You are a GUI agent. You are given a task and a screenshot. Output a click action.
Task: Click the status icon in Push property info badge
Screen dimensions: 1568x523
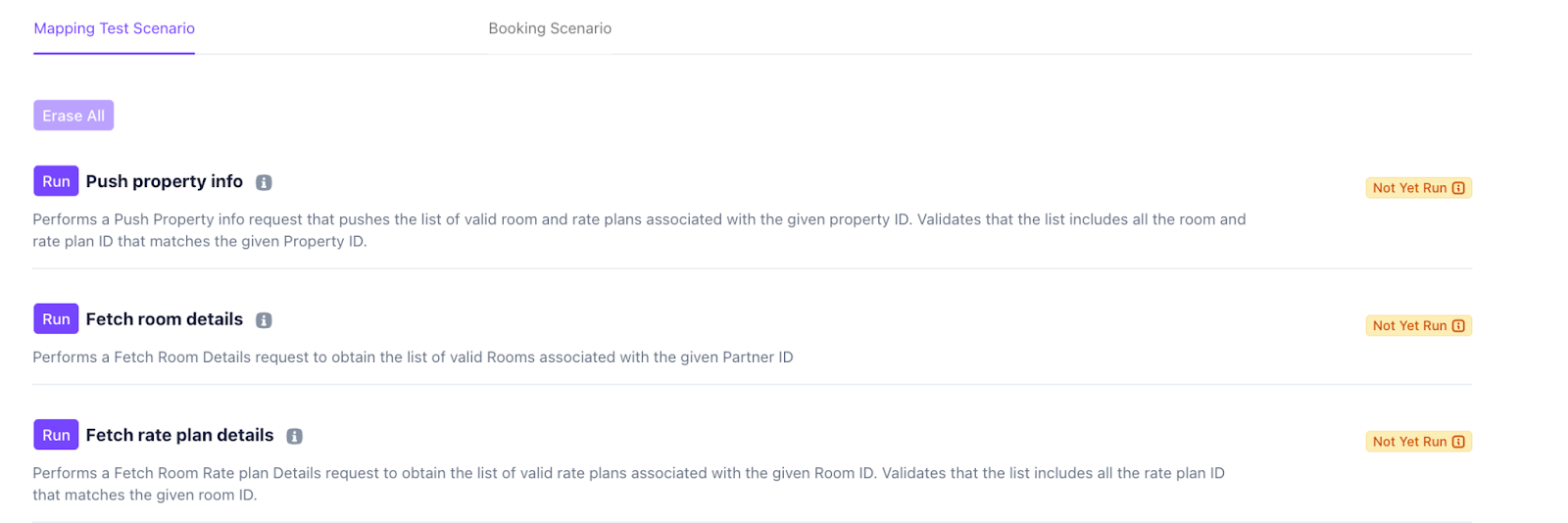1458,188
